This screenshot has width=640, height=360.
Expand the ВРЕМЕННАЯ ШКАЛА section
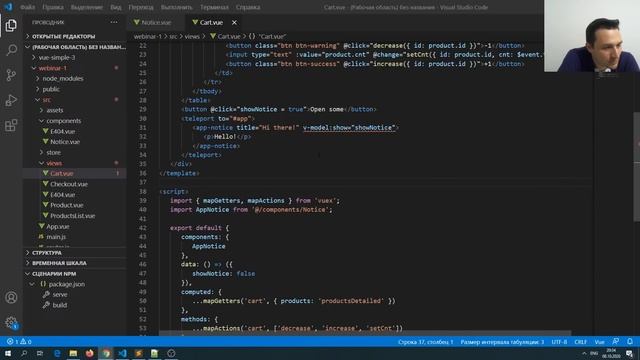(x=75, y=263)
